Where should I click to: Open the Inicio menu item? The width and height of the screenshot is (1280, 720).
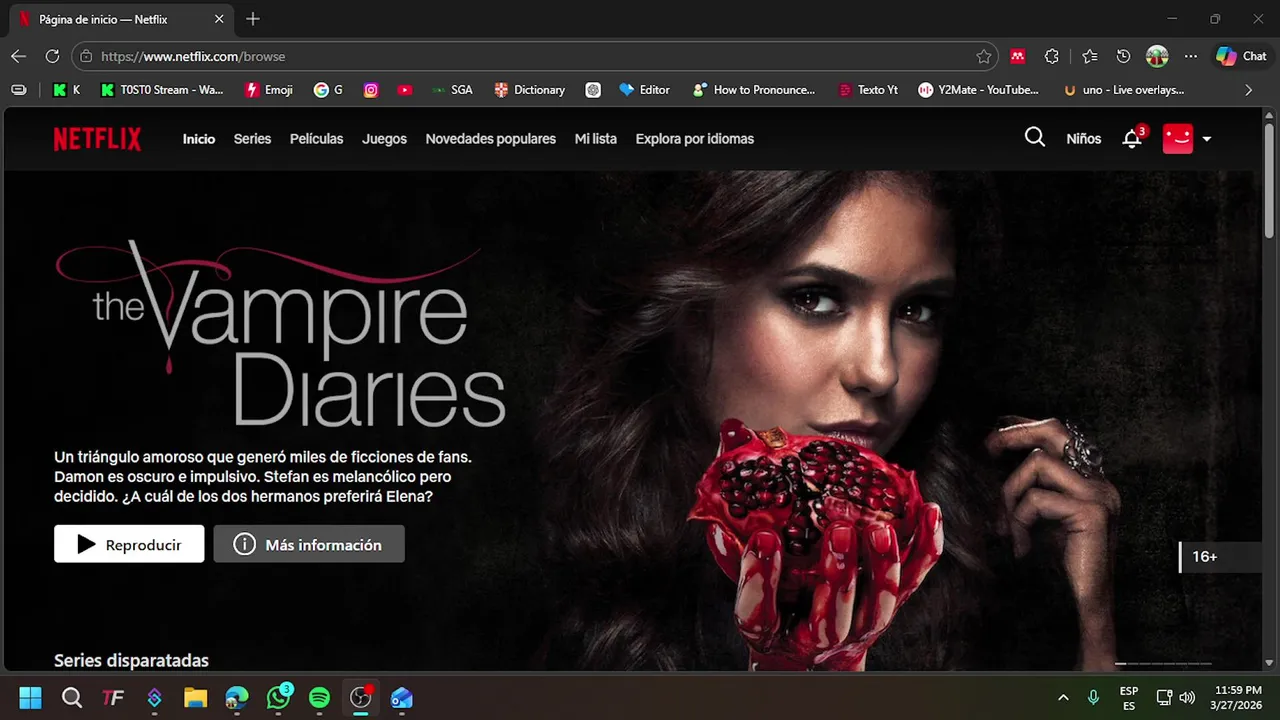[199, 139]
